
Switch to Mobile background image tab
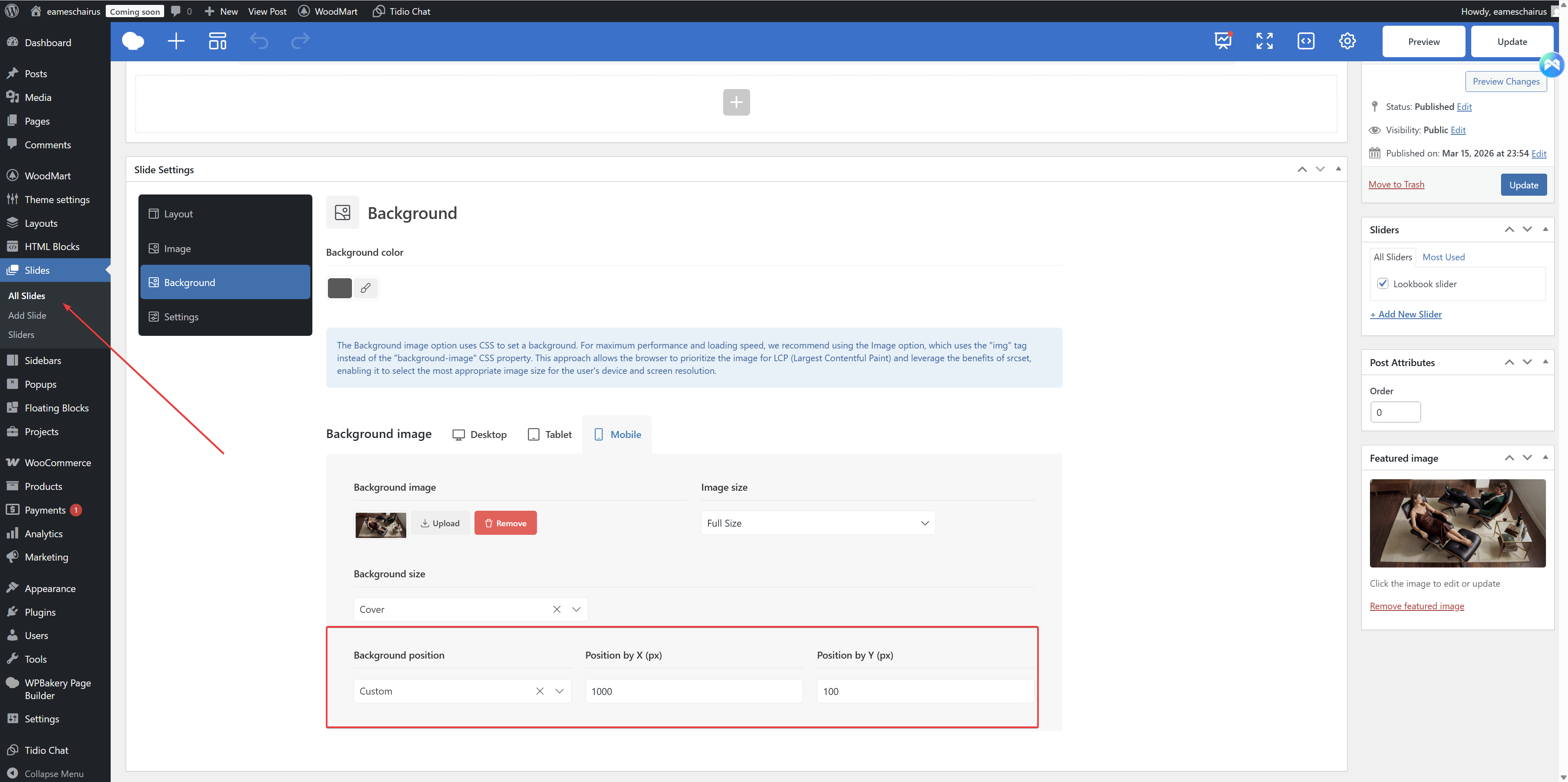click(617, 434)
